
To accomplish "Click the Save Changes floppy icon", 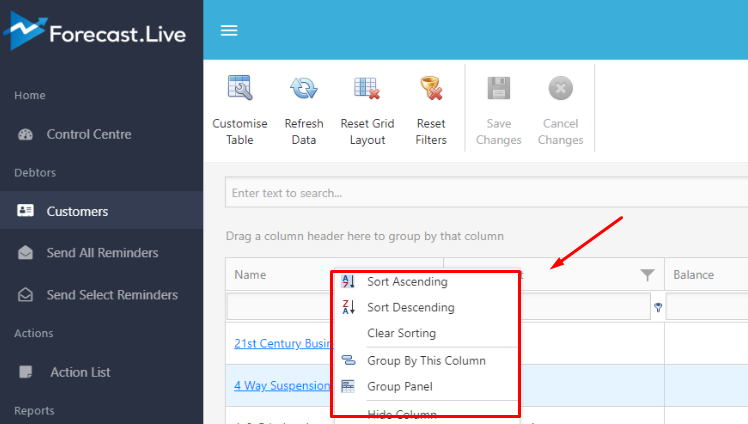I will pyautogui.click(x=499, y=88).
